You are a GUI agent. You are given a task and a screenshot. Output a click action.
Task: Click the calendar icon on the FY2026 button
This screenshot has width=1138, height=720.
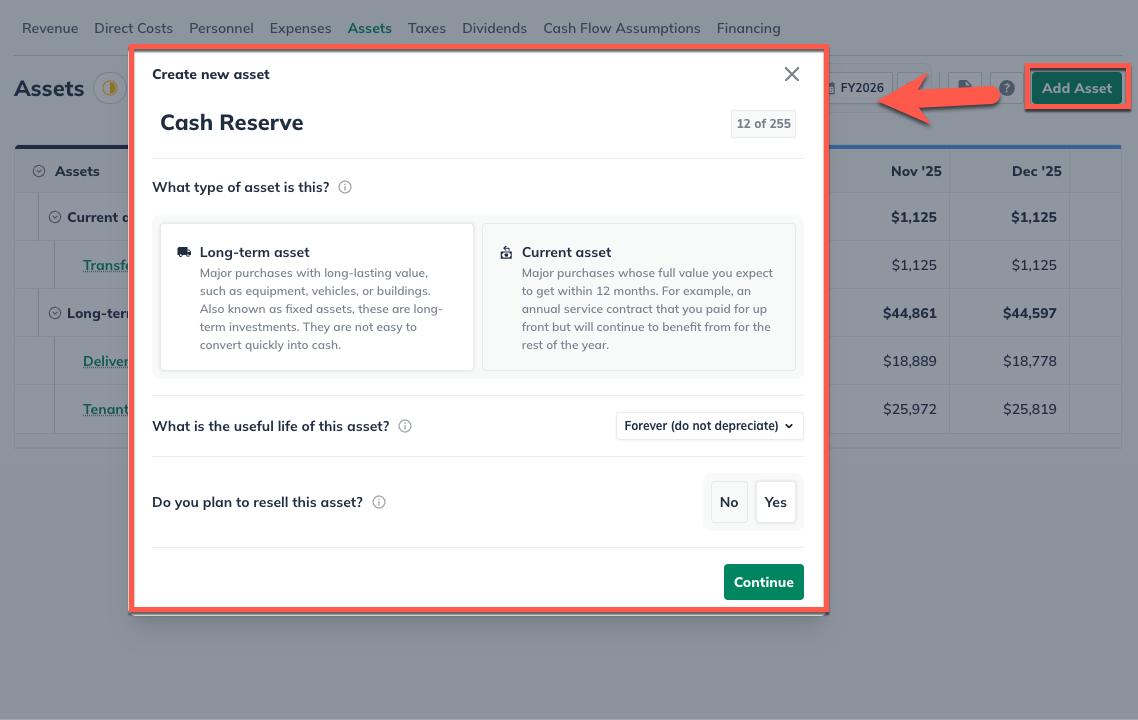point(832,88)
